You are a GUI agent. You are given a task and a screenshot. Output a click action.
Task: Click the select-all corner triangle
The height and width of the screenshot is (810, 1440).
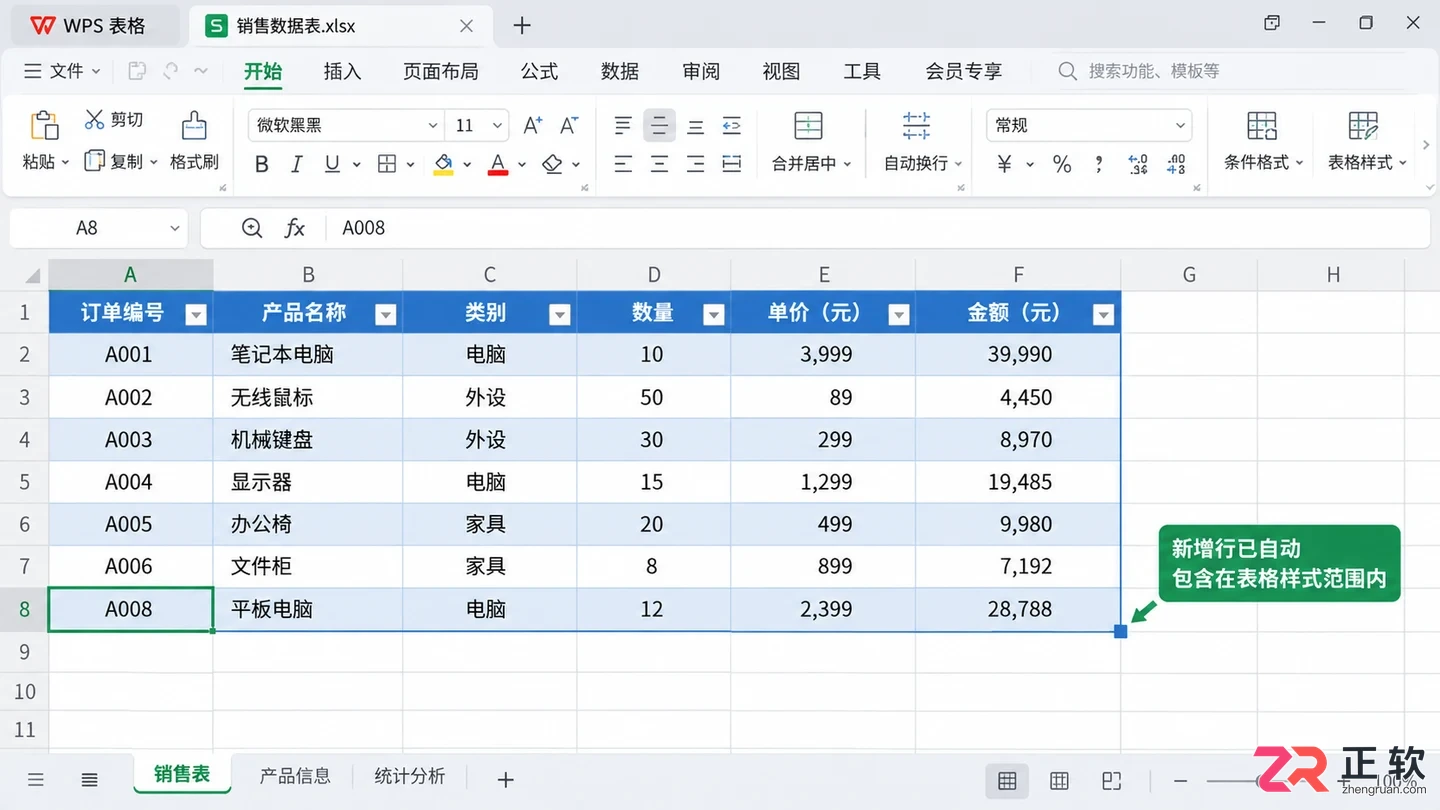pyautogui.click(x=32, y=276)
